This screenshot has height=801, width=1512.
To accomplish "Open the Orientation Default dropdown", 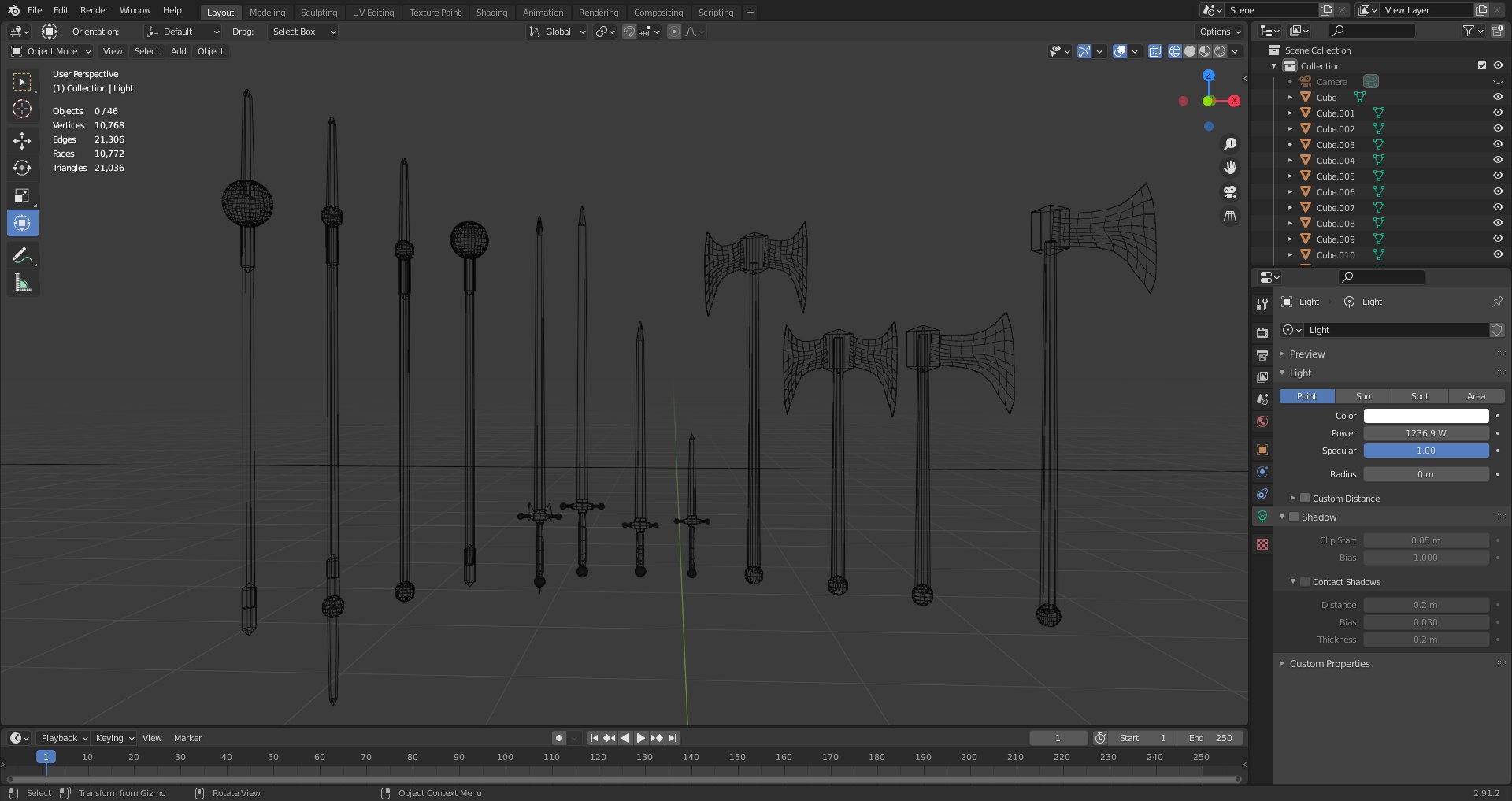I will (183, 32).
